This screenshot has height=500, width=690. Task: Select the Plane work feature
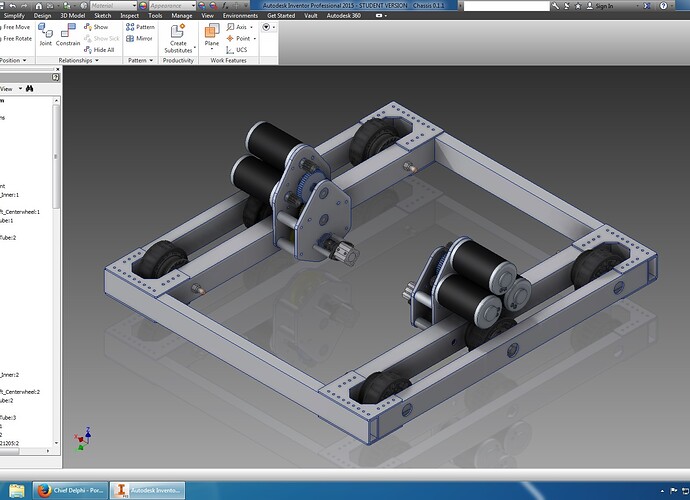click(212, 35)
